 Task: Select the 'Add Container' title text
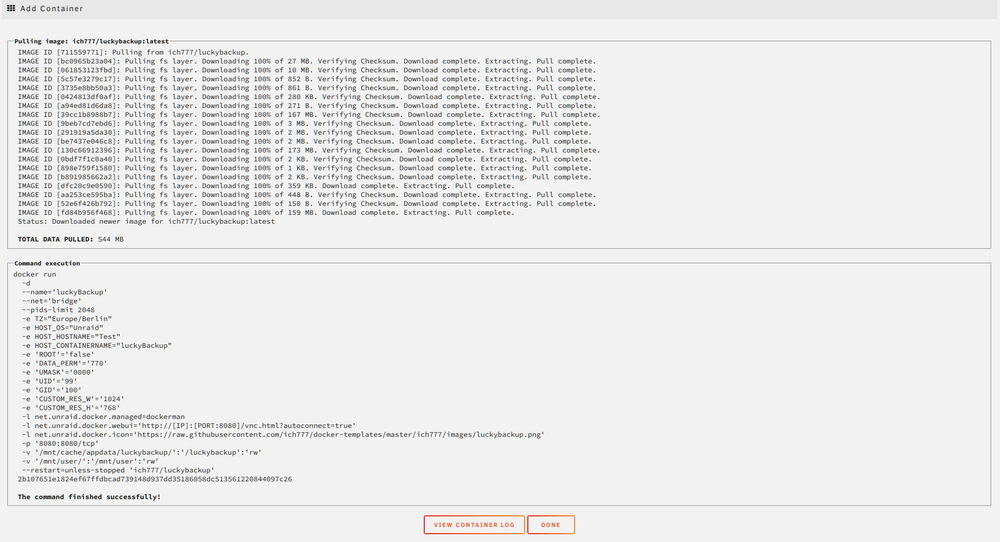pyautogui.click(x=52, y=8)
